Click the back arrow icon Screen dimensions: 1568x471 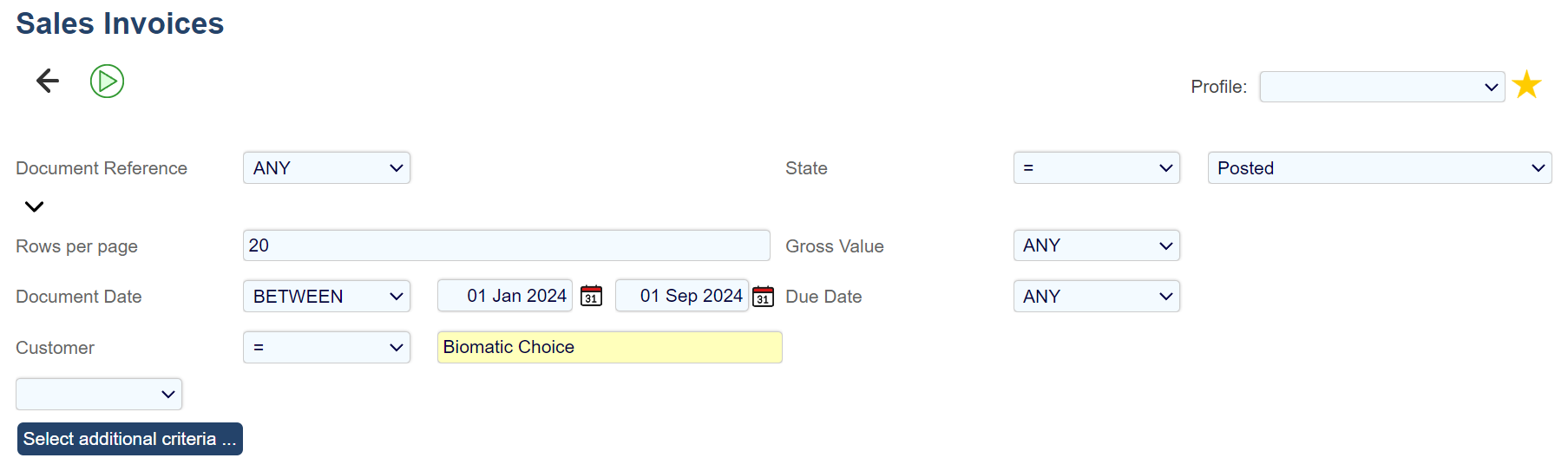point(48,82)
